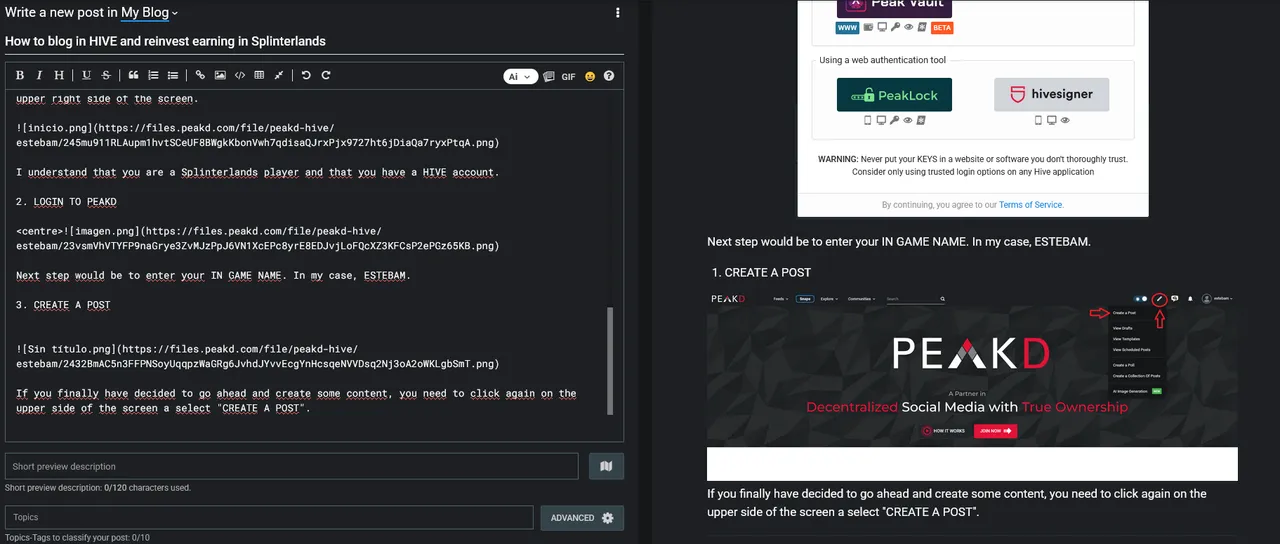
Task: Click Terms of Service link in preview
Action: click(1030, 205)
